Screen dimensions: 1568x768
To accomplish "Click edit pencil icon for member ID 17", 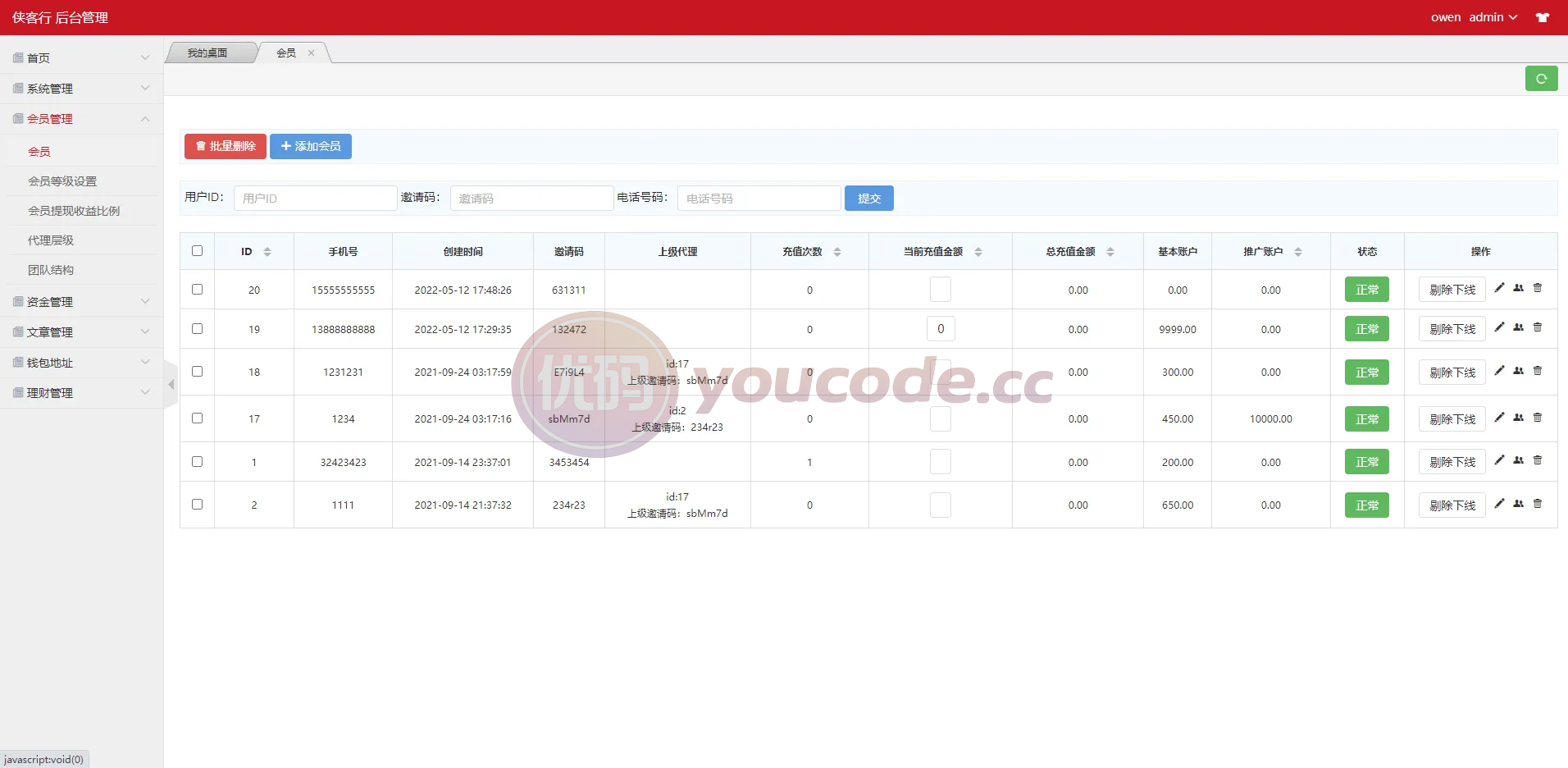I will coord(1499,418).
